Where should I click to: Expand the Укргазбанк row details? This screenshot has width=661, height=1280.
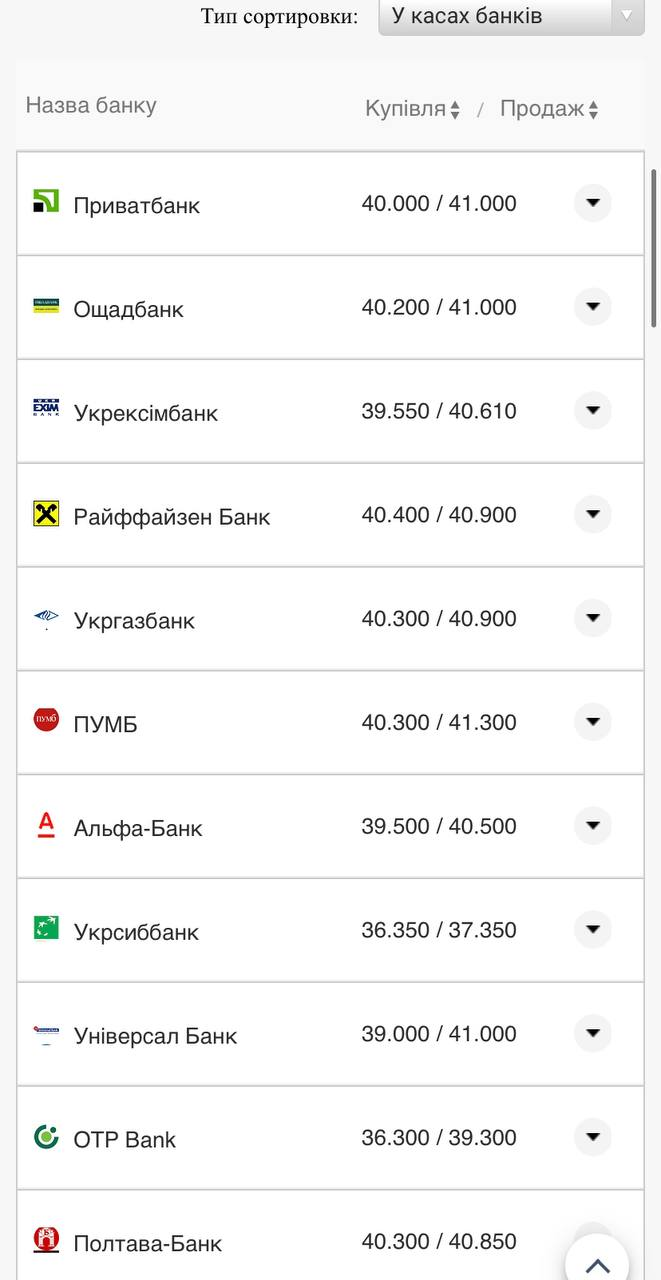(x=592, y=618)
